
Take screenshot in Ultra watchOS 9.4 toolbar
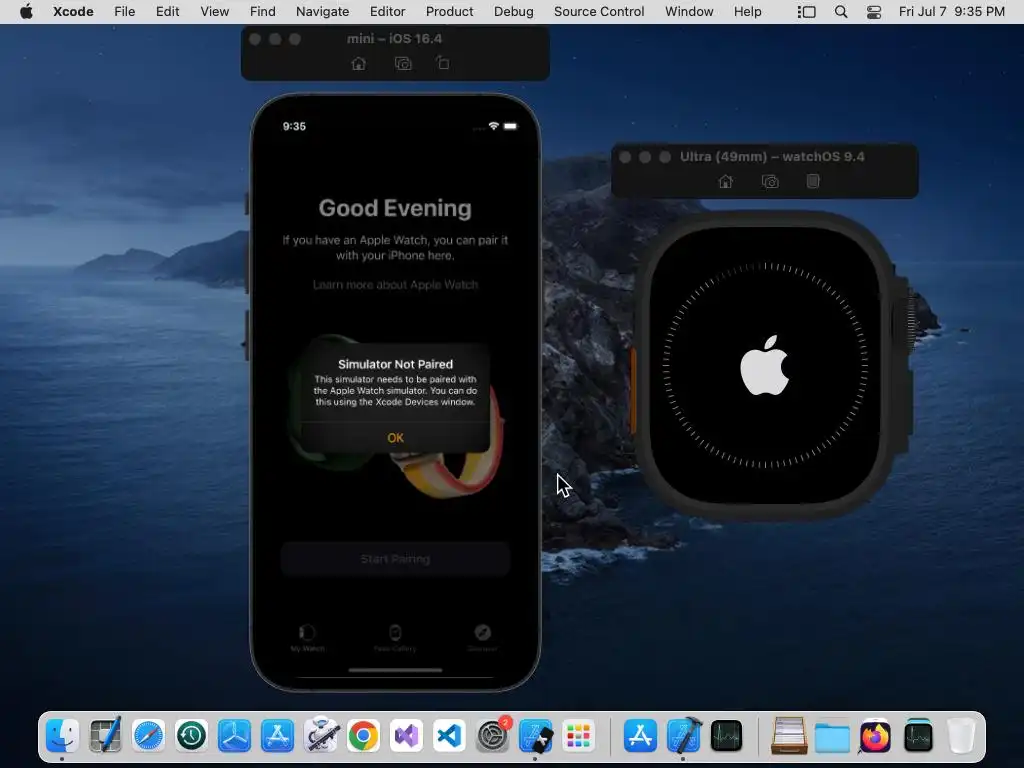(x=770, y=182)
